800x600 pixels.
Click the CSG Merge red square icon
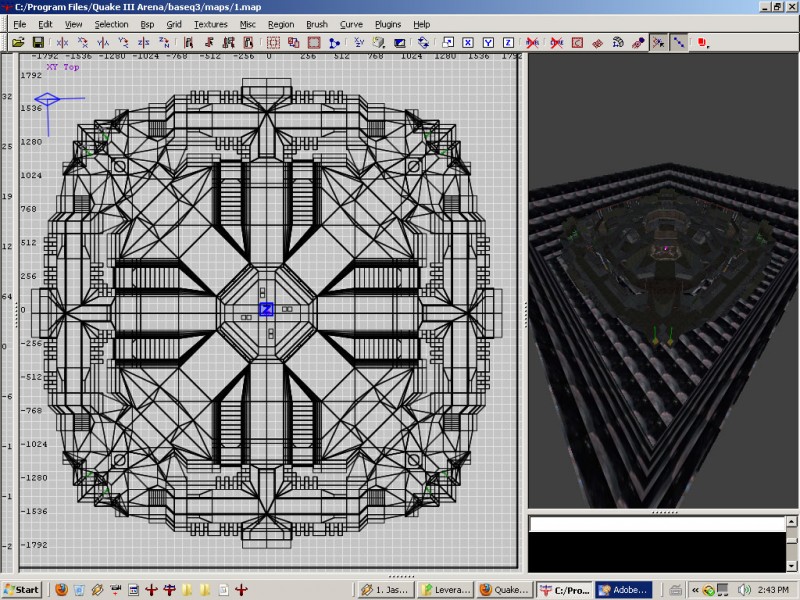tap(314, 42)
